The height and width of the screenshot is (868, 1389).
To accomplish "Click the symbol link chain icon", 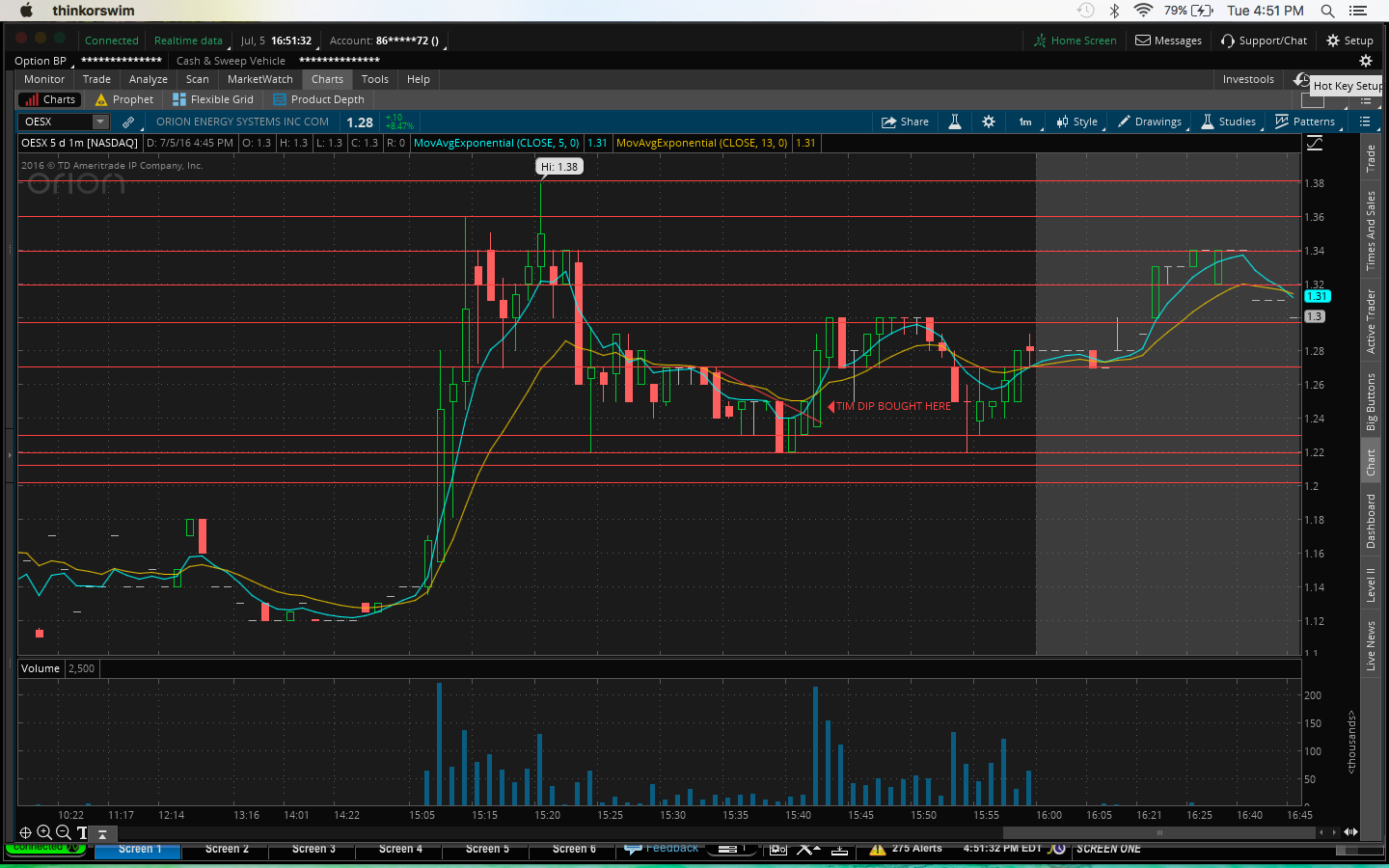I will (x=128, y=122).
